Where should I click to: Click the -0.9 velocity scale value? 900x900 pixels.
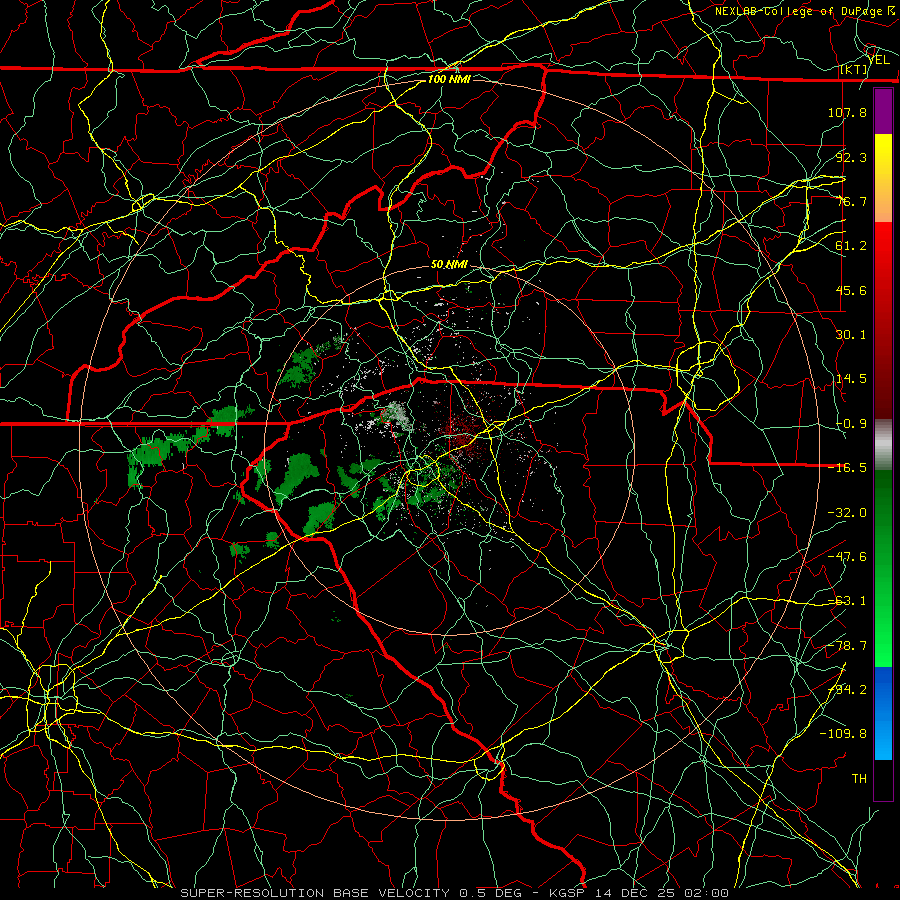tap(852, 424)
